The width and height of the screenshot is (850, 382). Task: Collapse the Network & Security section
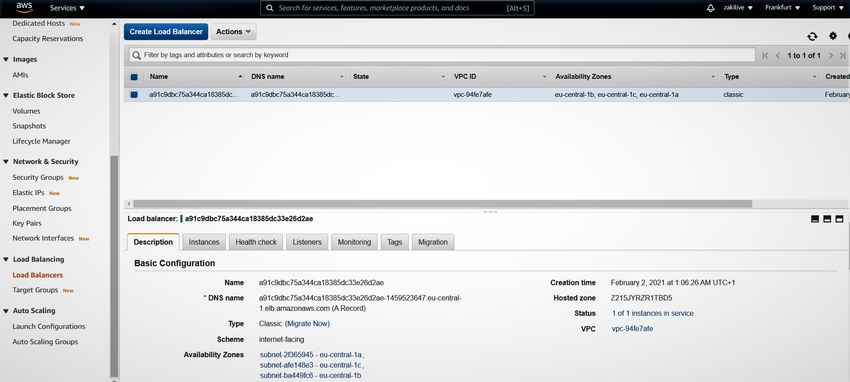[6, 161]
